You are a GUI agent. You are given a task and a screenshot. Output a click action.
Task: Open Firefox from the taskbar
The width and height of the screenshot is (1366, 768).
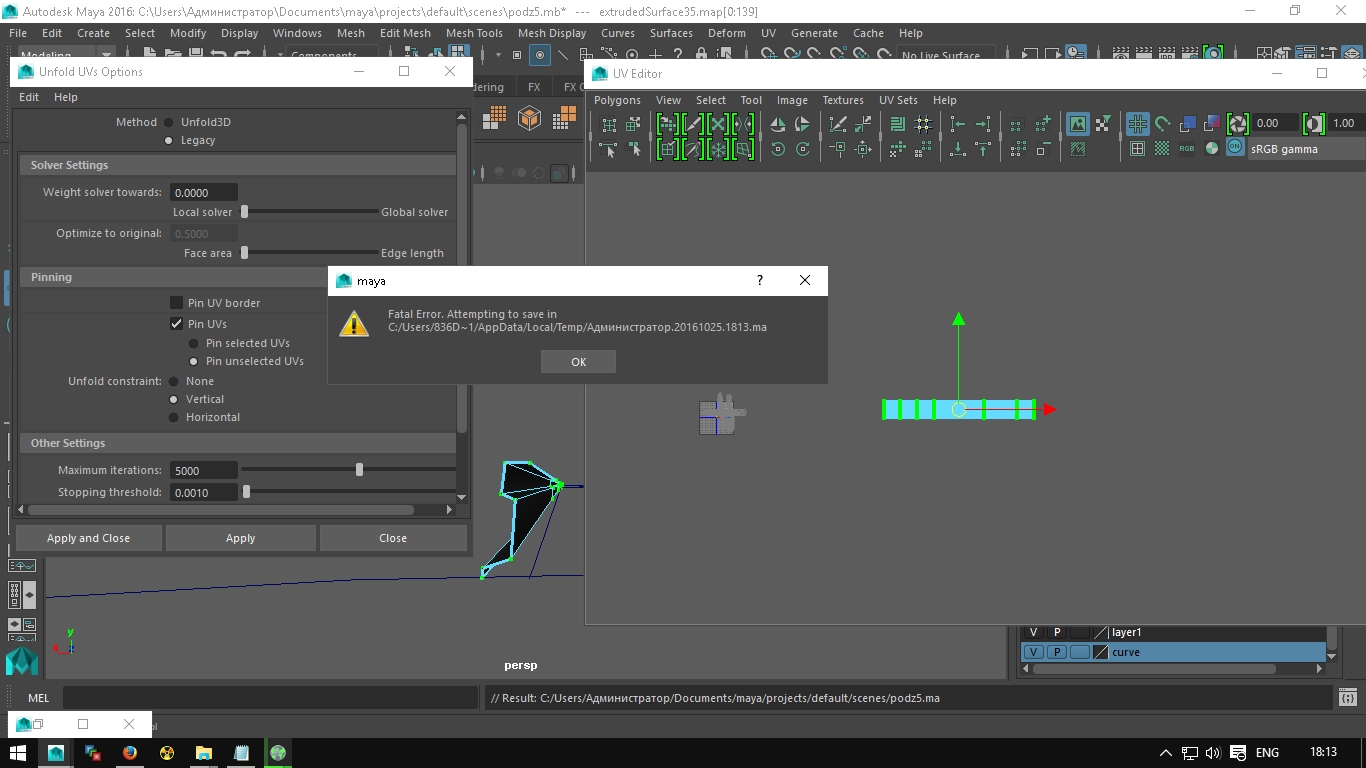(130, 753)
